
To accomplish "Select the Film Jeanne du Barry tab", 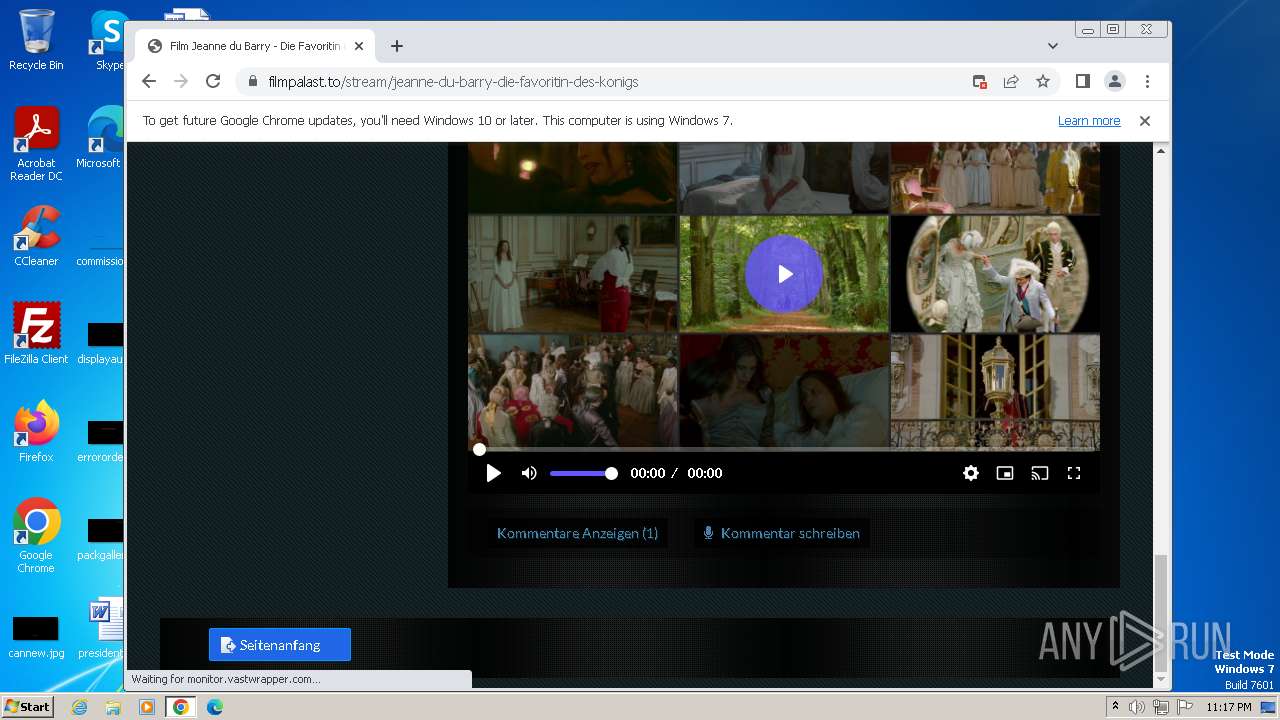I will (x=255, y=46).
